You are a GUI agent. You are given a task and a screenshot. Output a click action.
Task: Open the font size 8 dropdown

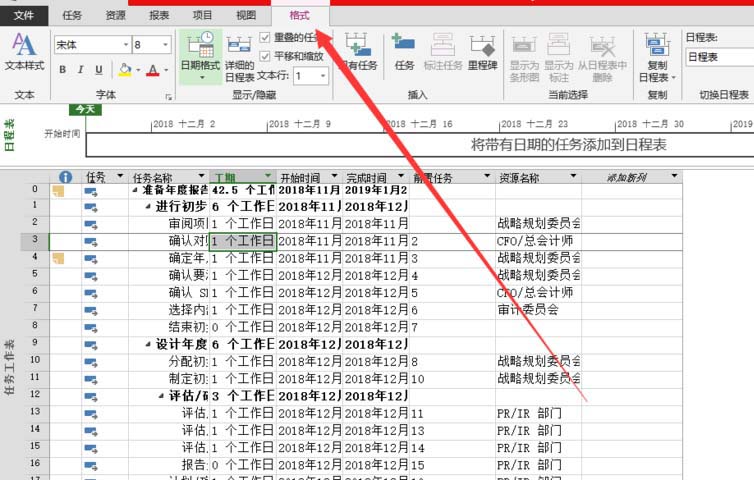click(165, 45)
